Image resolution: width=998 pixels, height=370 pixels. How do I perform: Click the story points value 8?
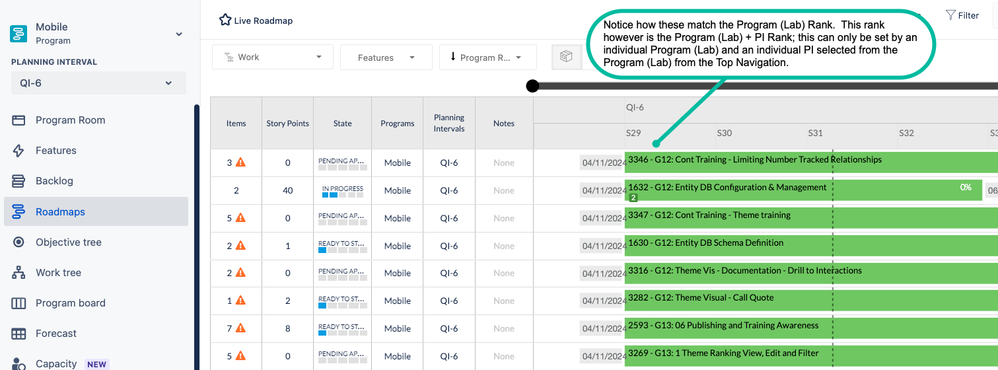pos(288,329)
